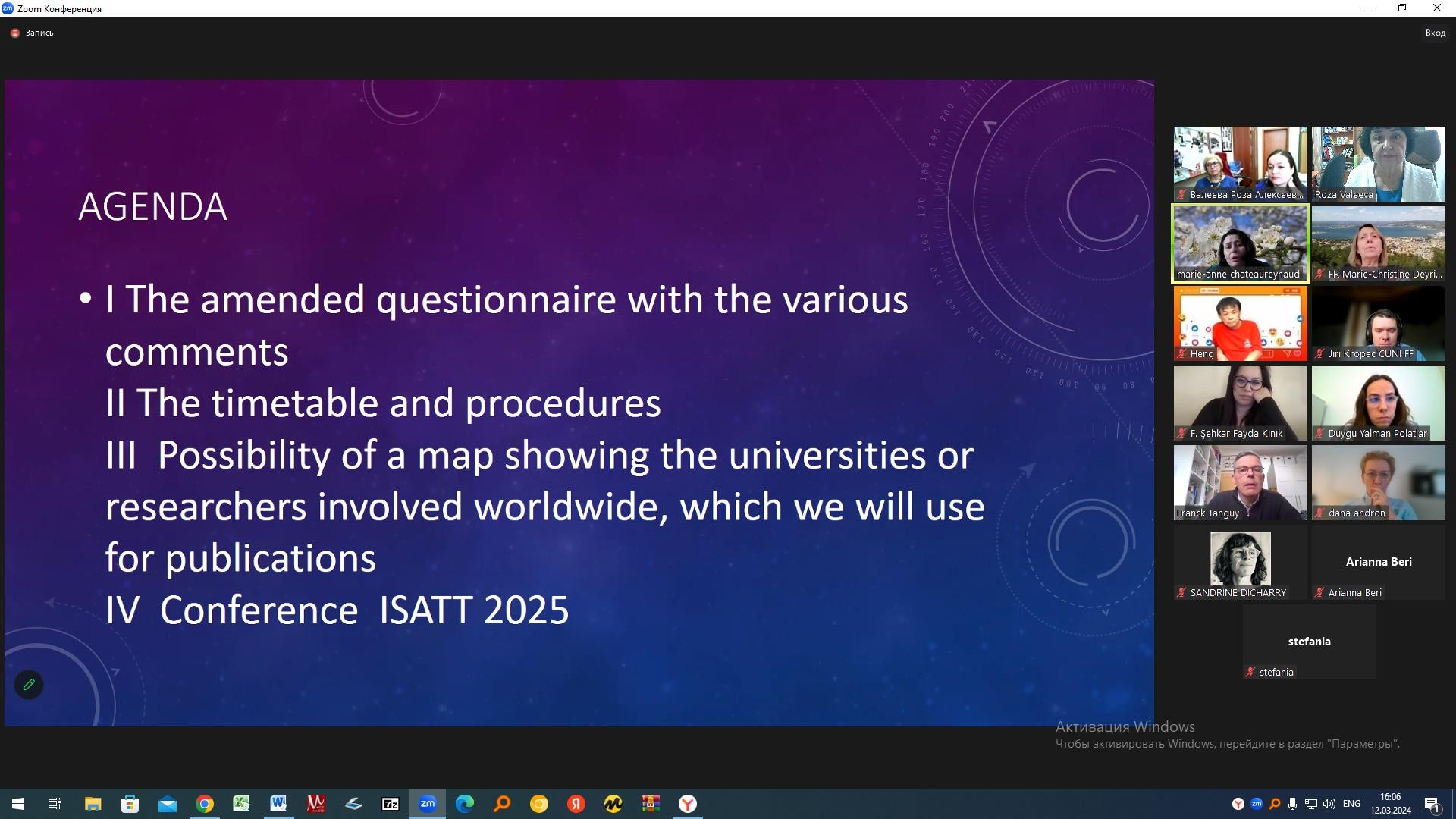1456x819 pixels.
Task: Switch the ENG input language indicator
Action: [x=1351, y=804]
